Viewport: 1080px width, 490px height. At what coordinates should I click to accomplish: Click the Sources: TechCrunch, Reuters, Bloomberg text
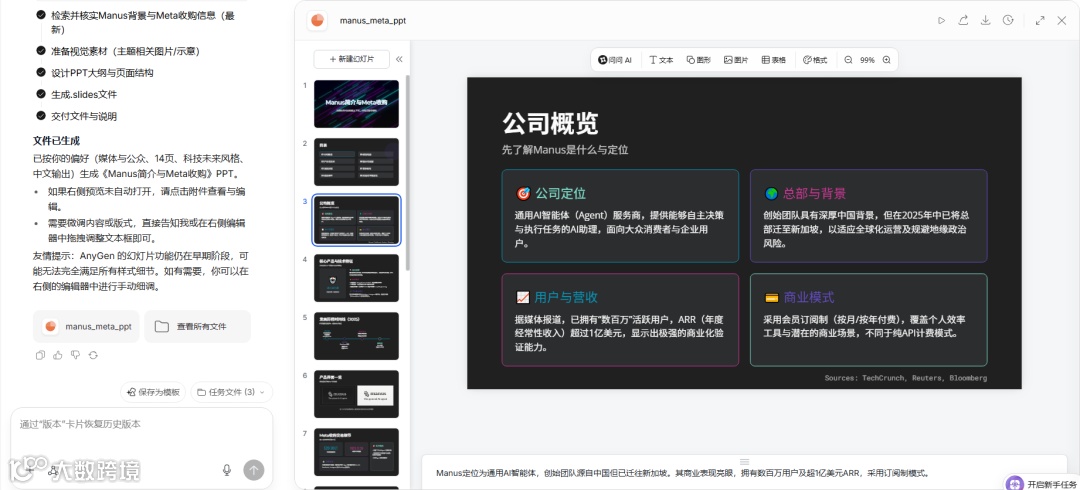(906, 378)
